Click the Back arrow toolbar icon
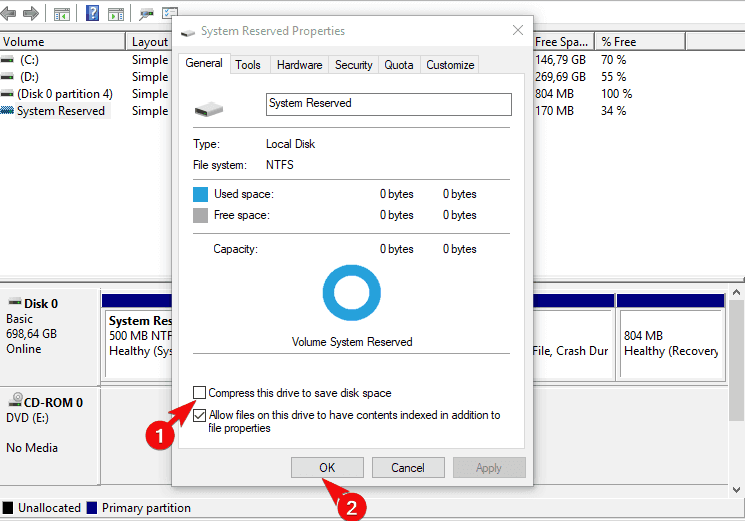 click(x=8, y=13)
